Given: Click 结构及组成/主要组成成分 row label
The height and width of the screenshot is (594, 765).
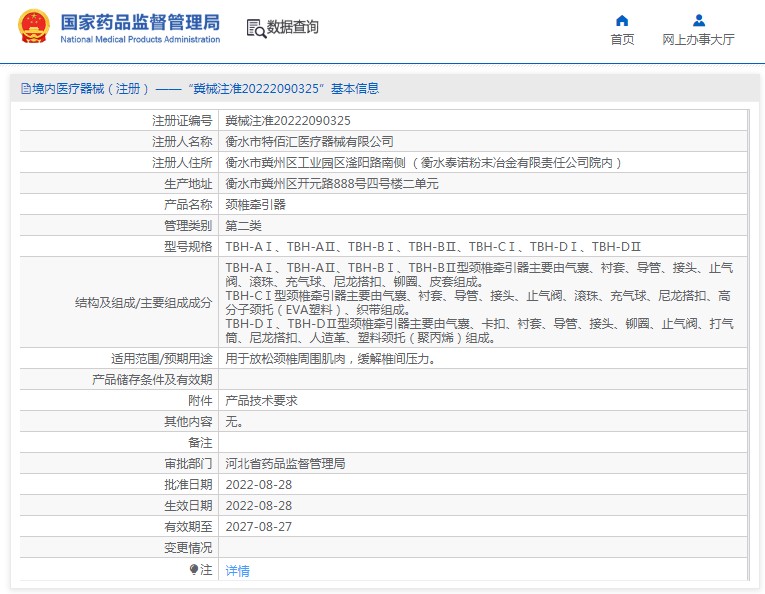Looking at the screenshot, I should click(x=143, y=303).
